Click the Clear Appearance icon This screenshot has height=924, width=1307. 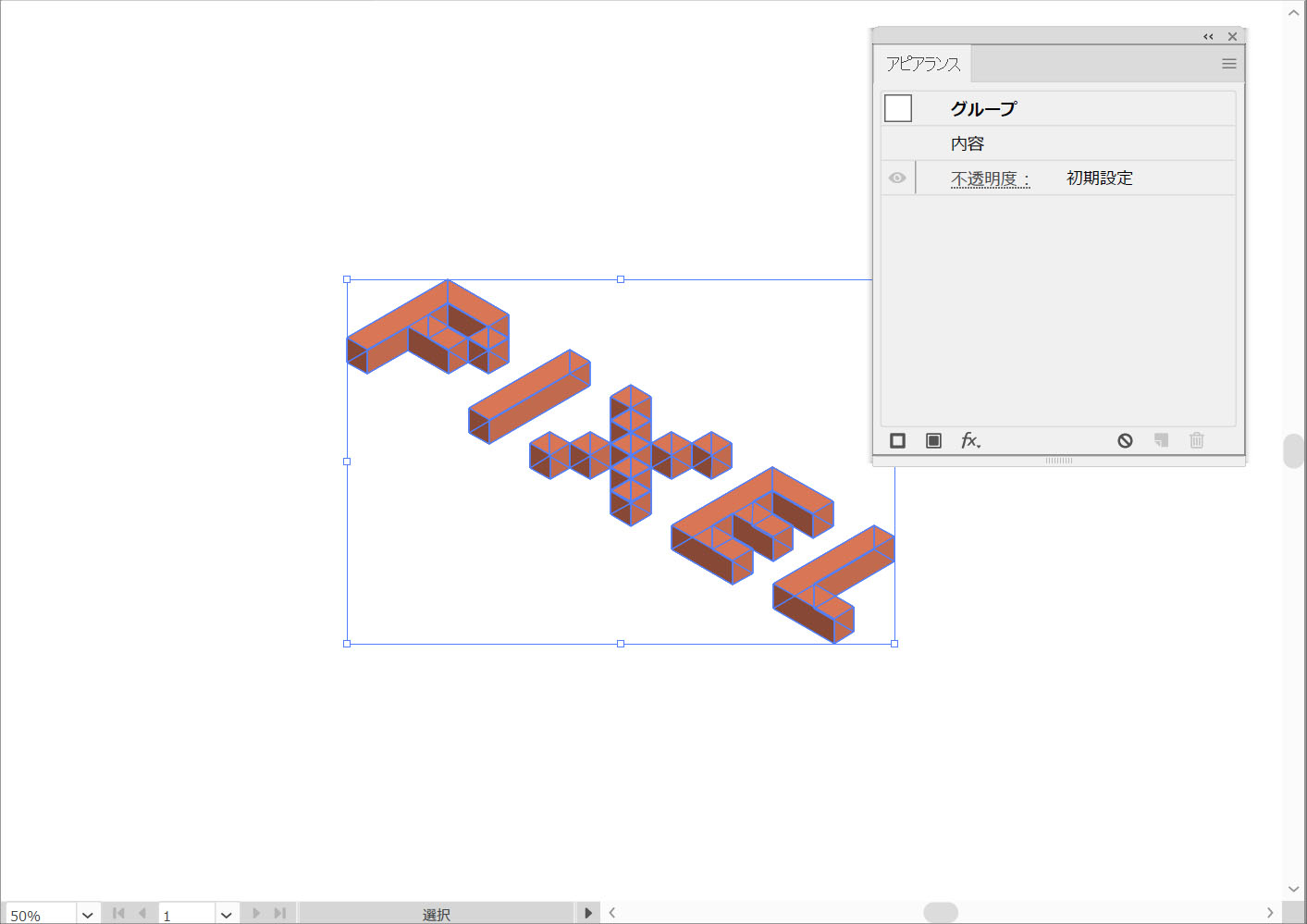click(x=1125, y=440)
